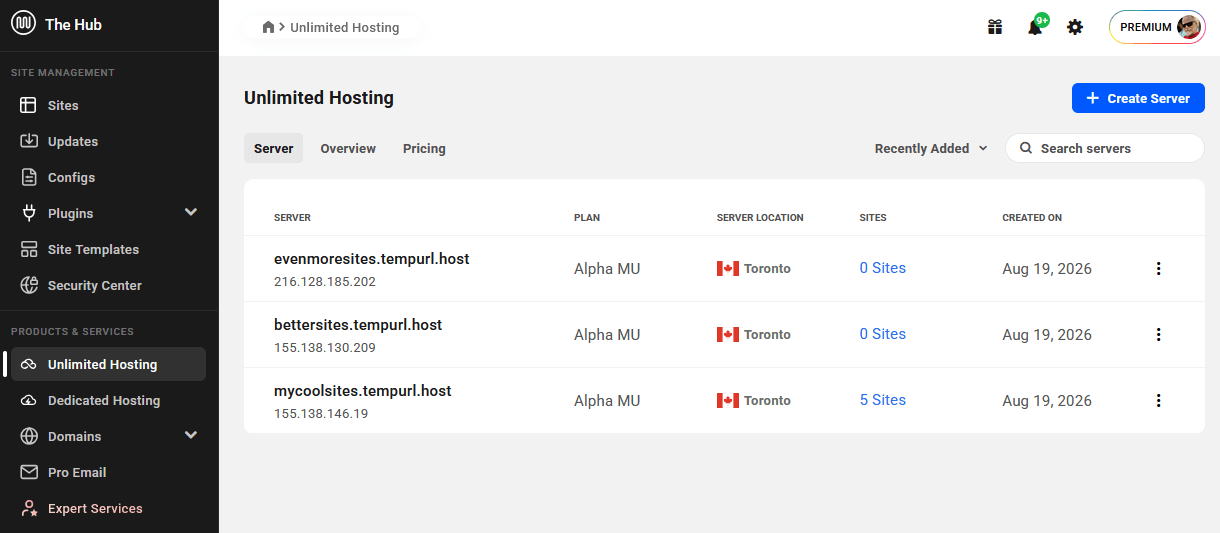
Task: Click the Search servers input field
Action: [x=1105, y=148]
